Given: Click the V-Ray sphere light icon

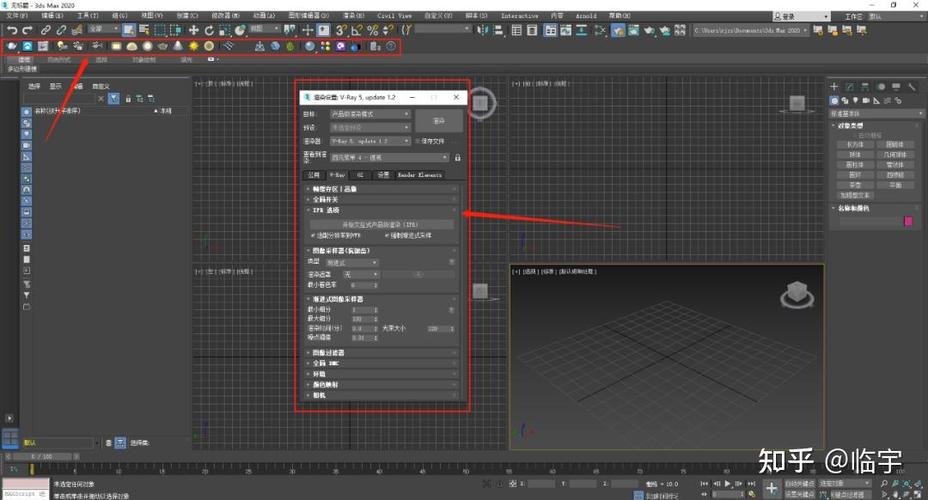Looking at the screenshot, I should 147,46.
